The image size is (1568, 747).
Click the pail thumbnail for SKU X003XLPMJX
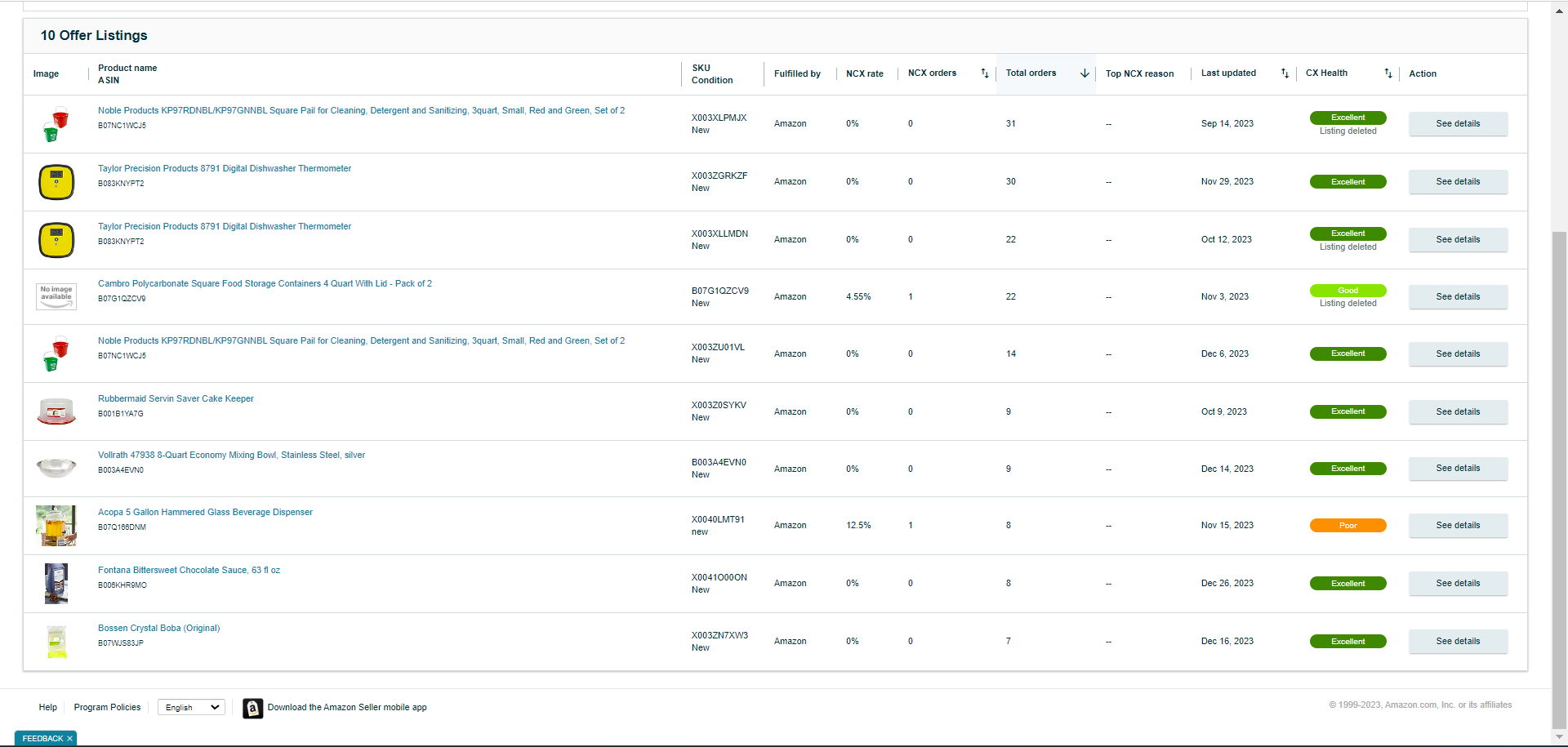coord(56,124)
